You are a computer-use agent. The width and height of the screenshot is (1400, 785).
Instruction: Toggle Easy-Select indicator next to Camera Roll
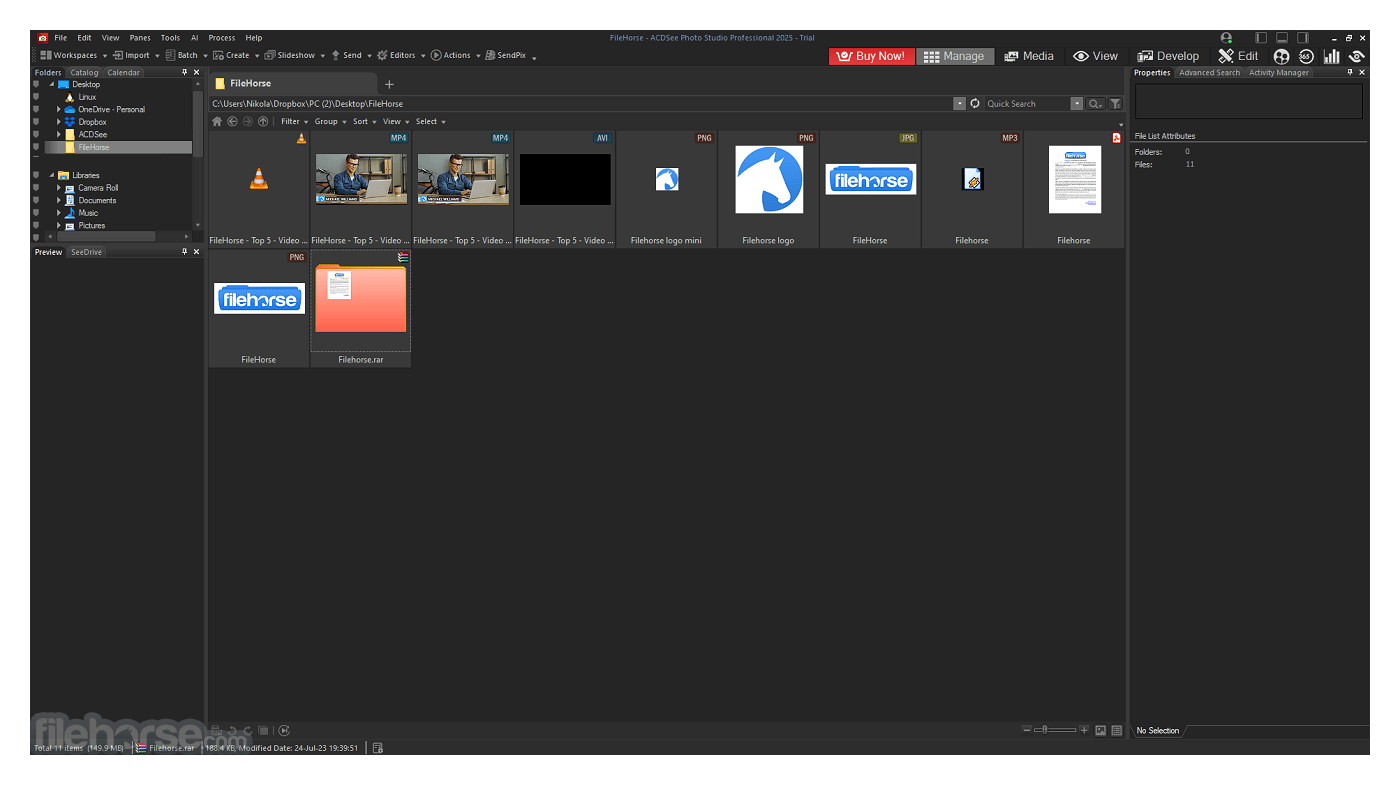pyautogui.click(x=36, y=188)
